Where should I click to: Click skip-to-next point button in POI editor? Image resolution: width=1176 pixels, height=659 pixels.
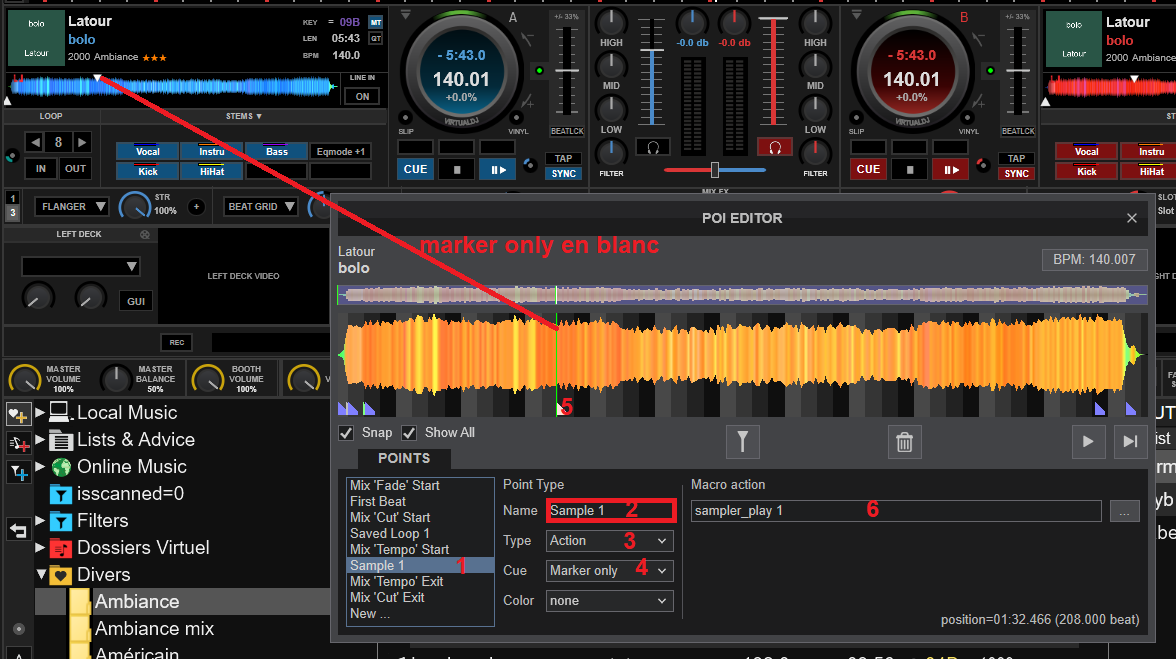tap(1130, 442)
